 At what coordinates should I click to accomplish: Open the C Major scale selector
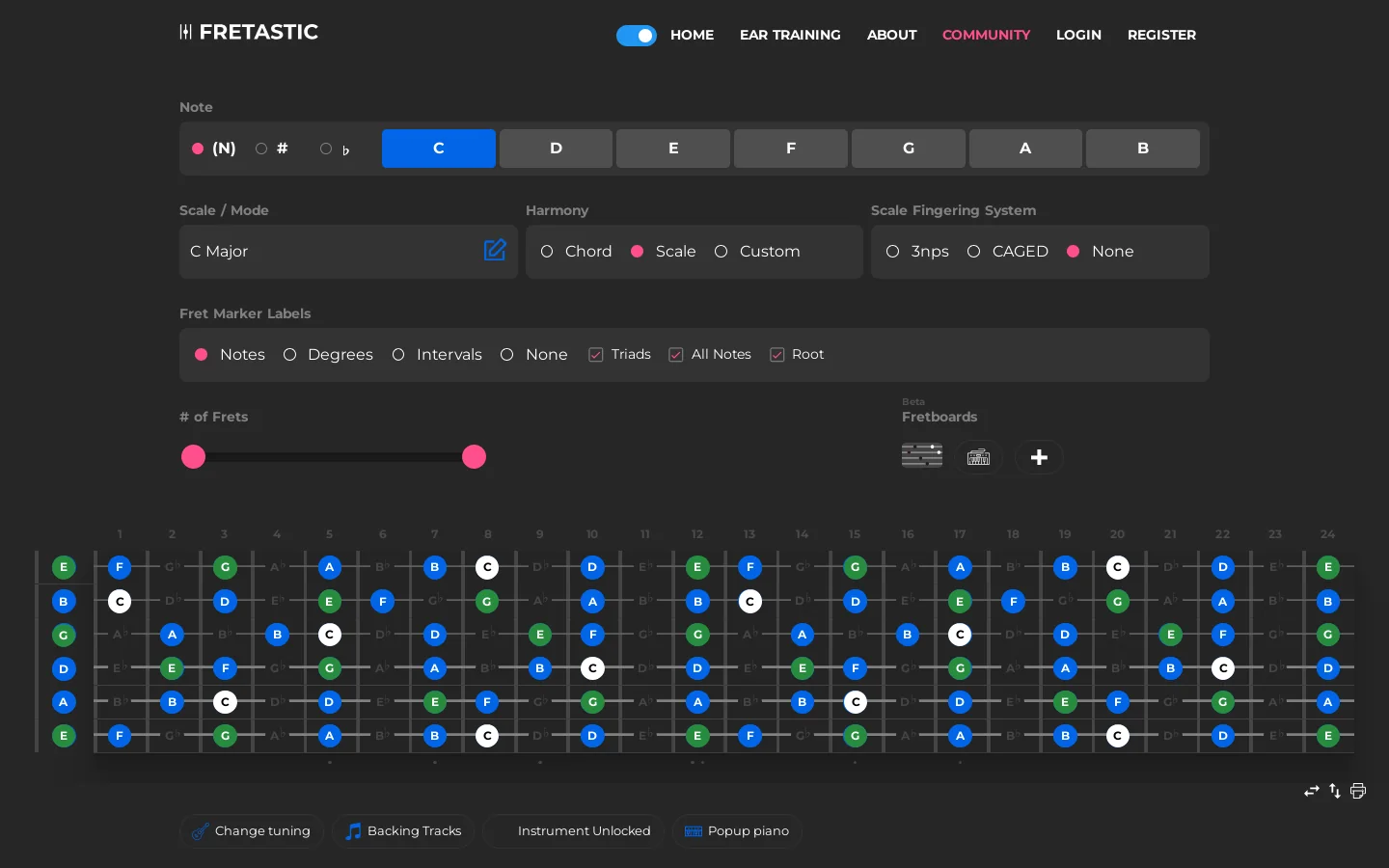(x=348, y=252)
